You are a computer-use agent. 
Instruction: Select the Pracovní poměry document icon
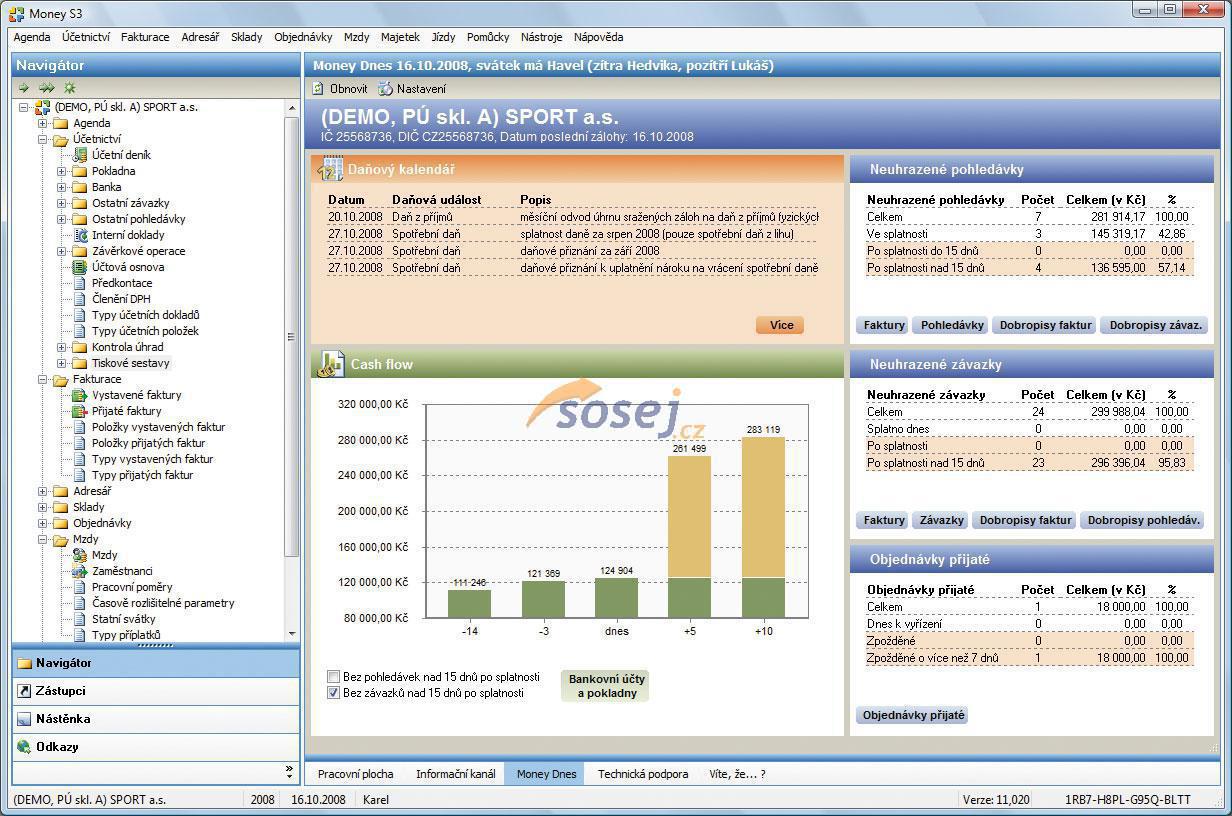80,587
